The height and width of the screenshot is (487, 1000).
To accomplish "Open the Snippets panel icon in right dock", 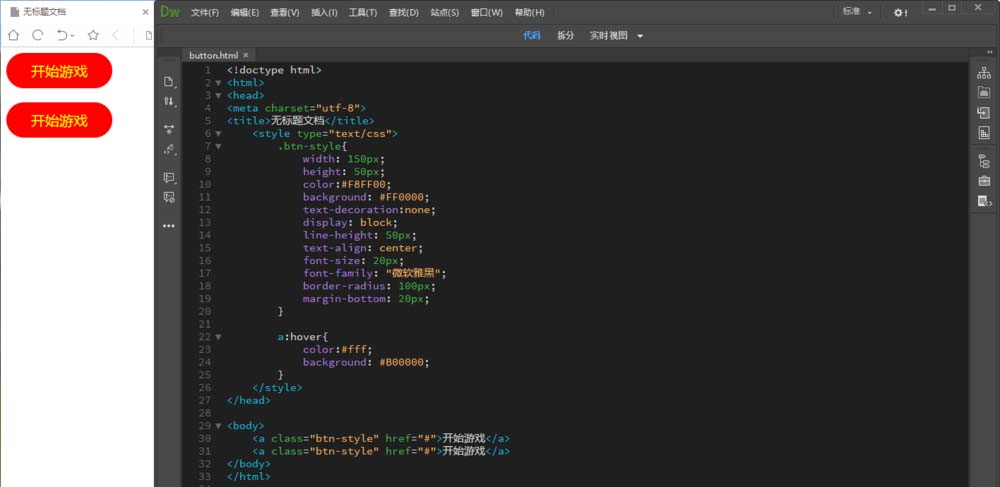I will click(x=984, y=201).
